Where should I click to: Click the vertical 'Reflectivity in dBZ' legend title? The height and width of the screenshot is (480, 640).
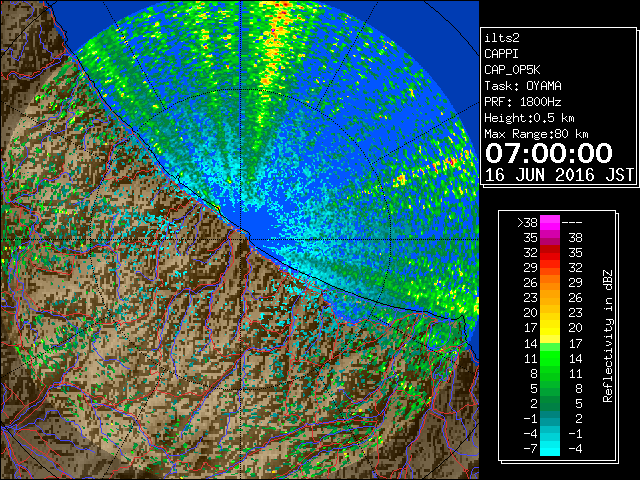click(608, 336)
